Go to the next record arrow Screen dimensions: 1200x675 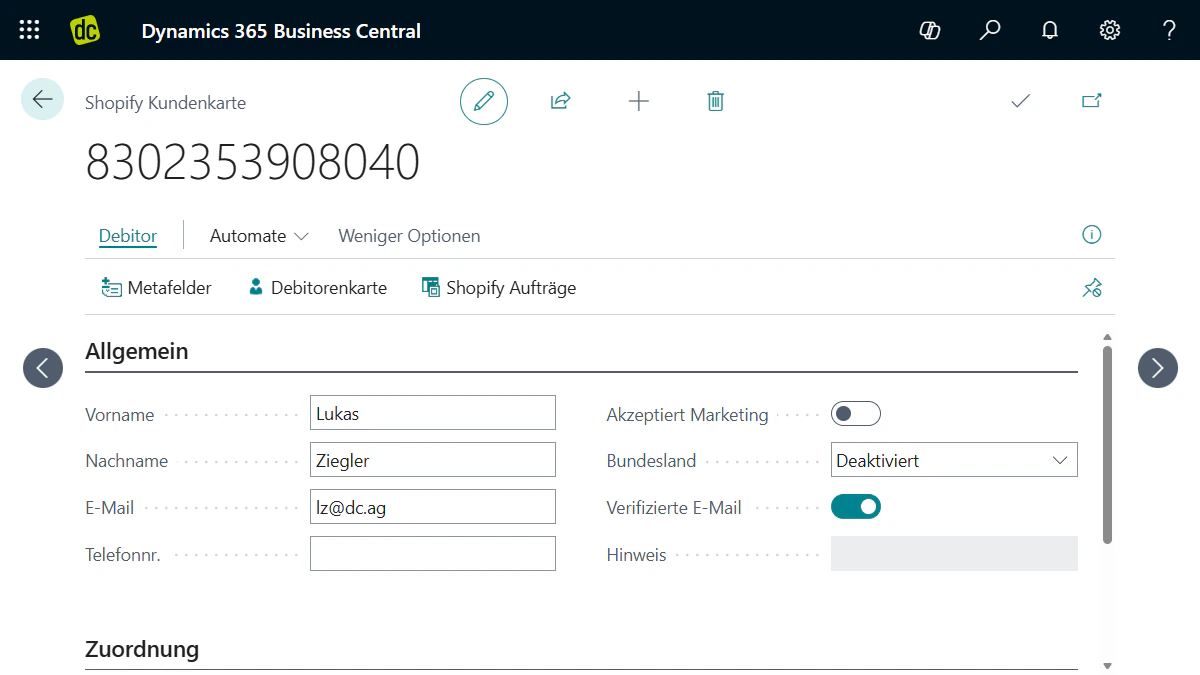click(x=1158, y=368)
